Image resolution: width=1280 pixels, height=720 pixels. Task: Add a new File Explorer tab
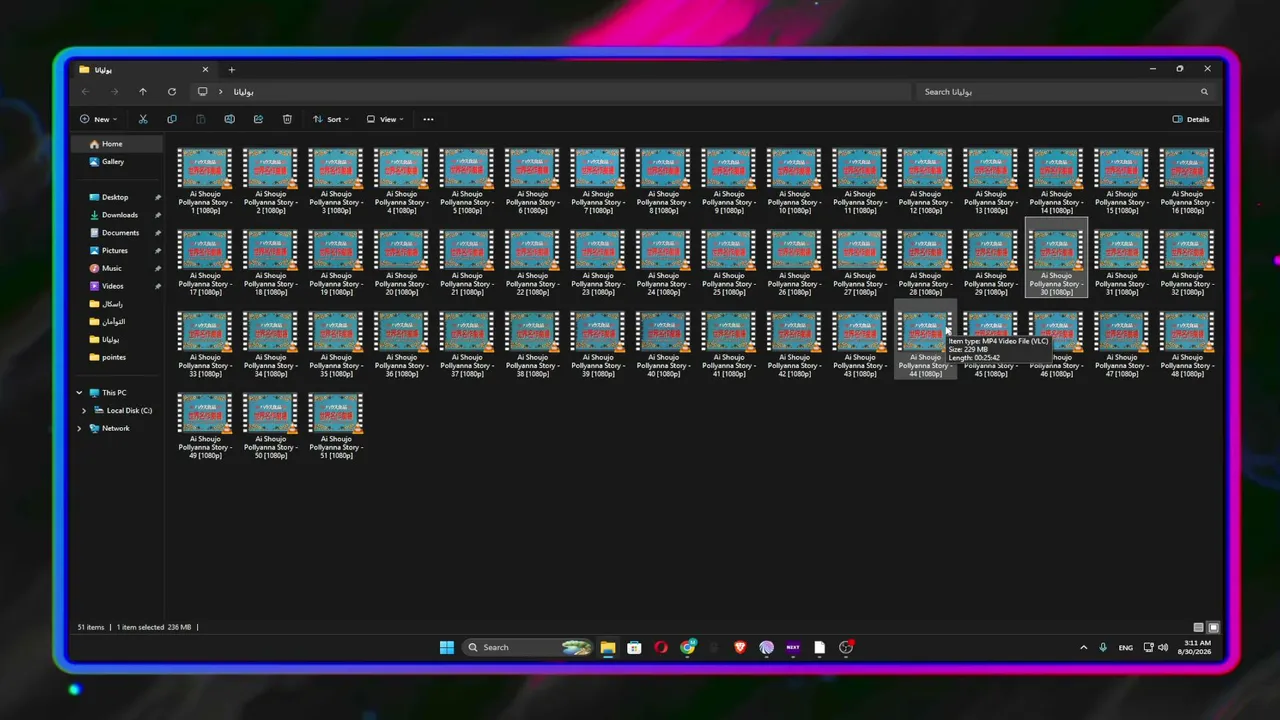pos(231,70)
